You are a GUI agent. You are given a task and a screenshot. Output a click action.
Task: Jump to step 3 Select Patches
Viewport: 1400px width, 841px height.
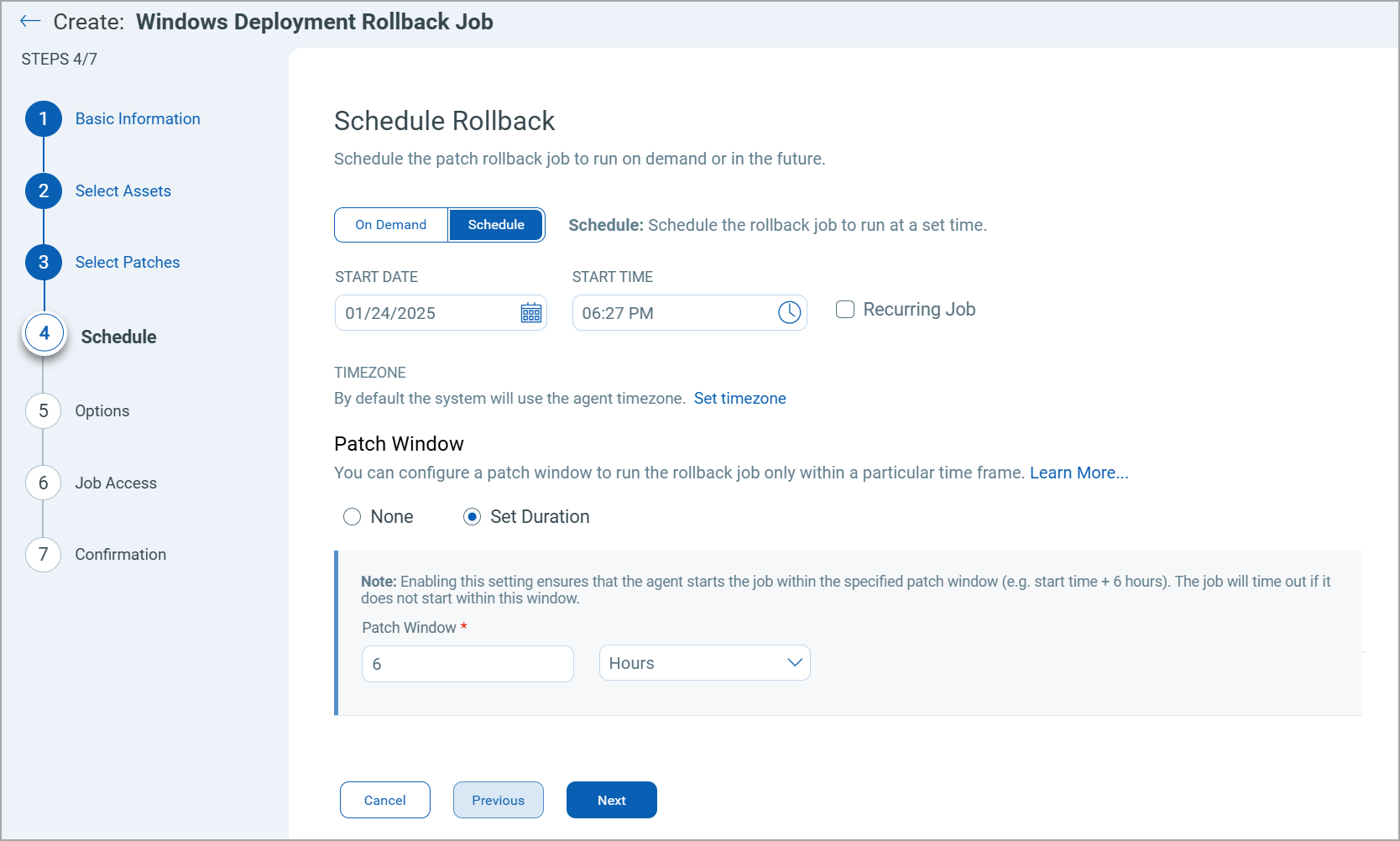point(127,262)
